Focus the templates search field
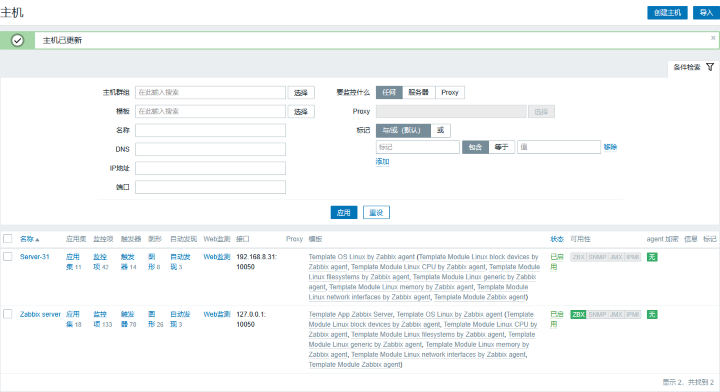Image resolution: width=720 pixels, height=392 pixels. click(210, 111)
